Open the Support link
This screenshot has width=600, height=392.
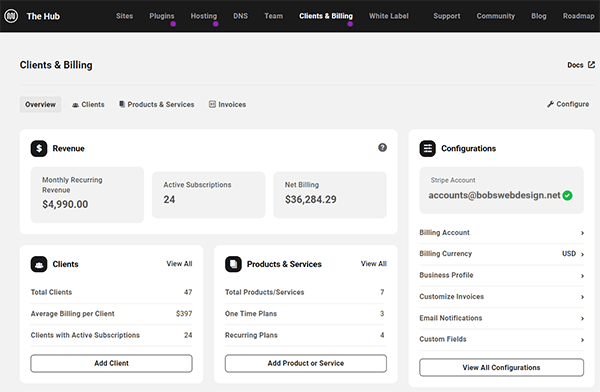447,16
